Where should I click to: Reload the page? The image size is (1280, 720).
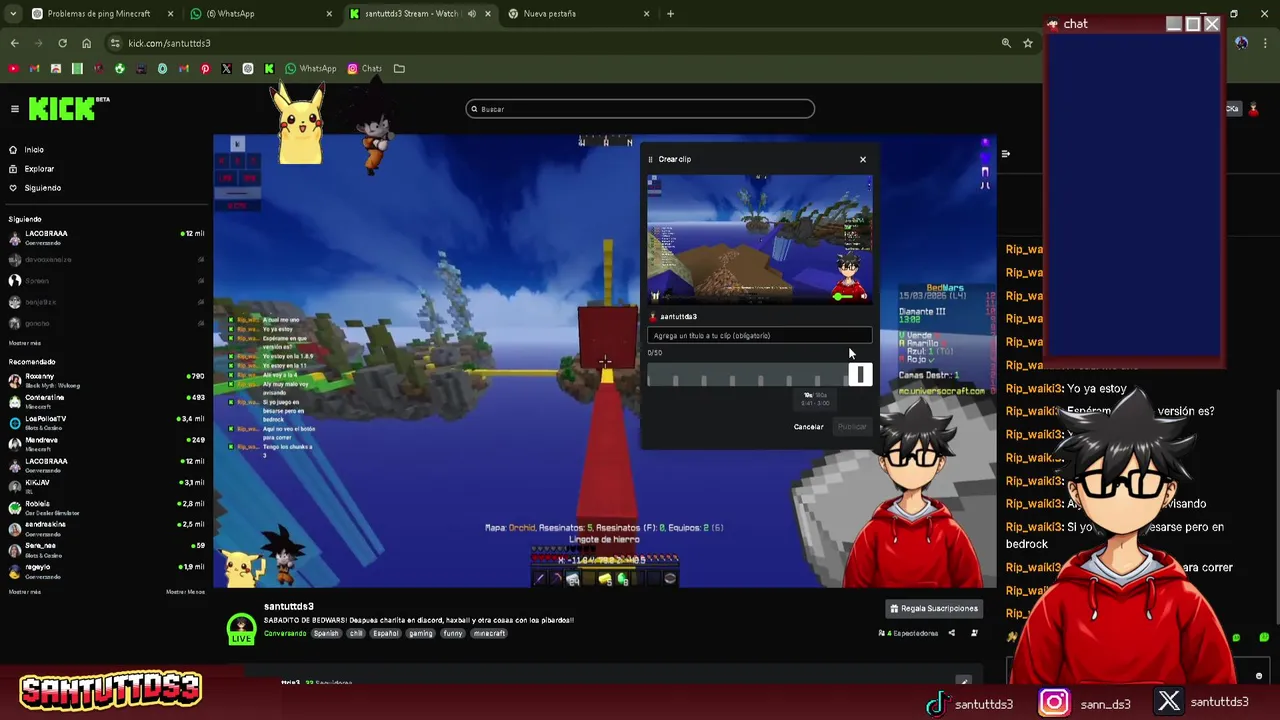[62, 43]
